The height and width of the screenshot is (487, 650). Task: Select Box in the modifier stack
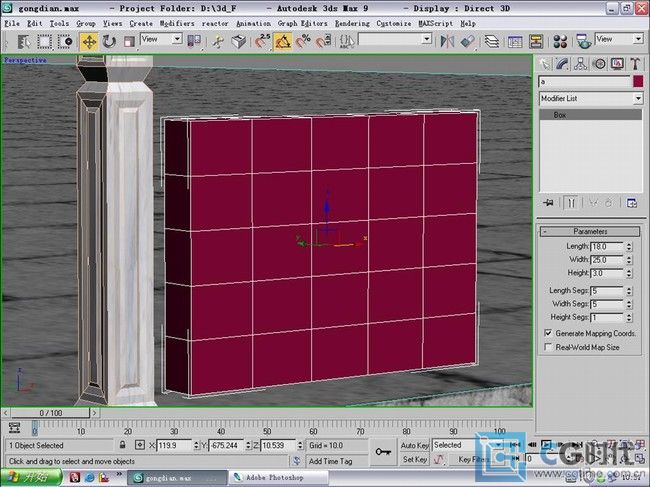(x=590, y=115)
